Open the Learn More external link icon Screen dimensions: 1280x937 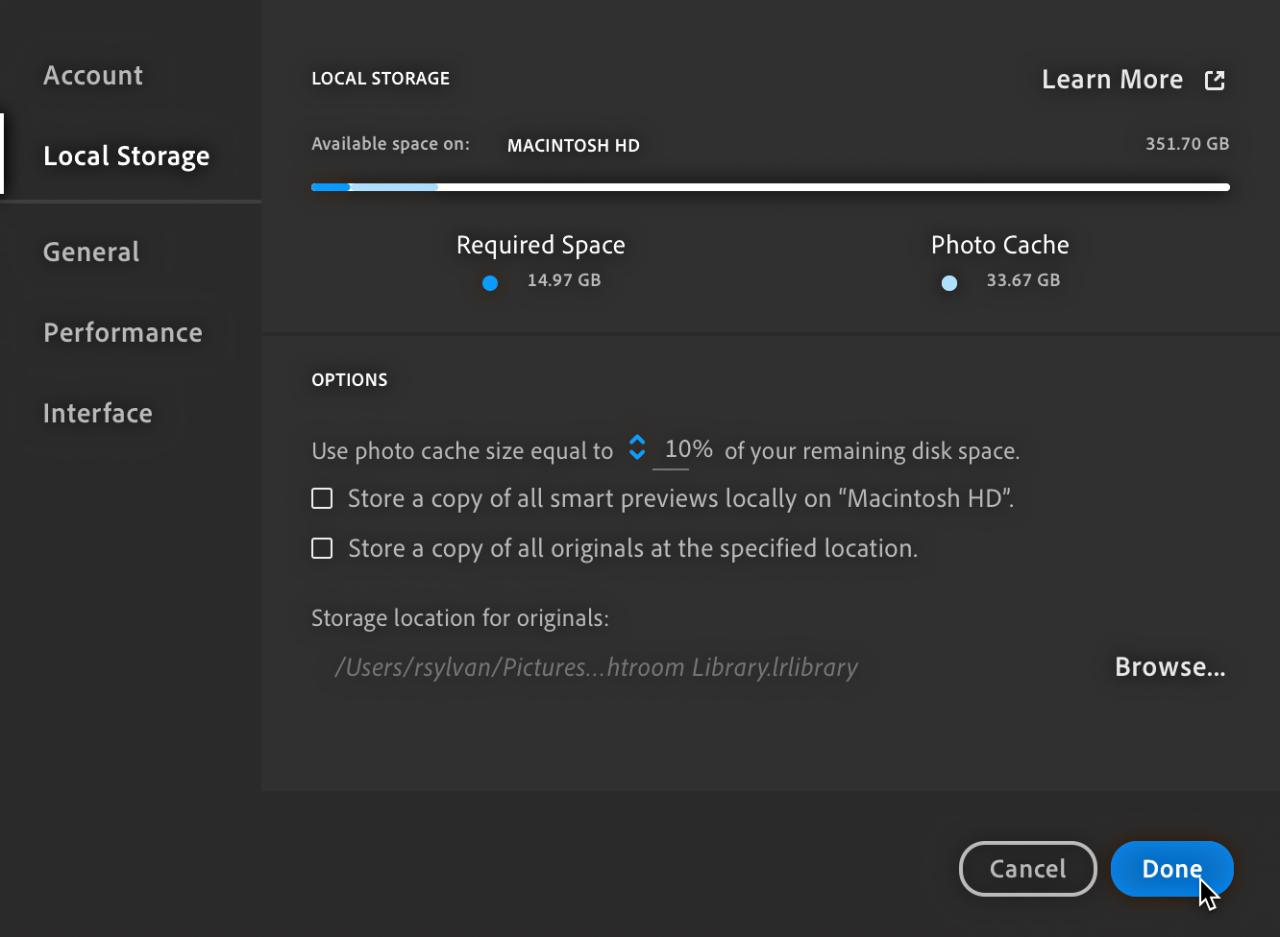(x=1214, y=81)
